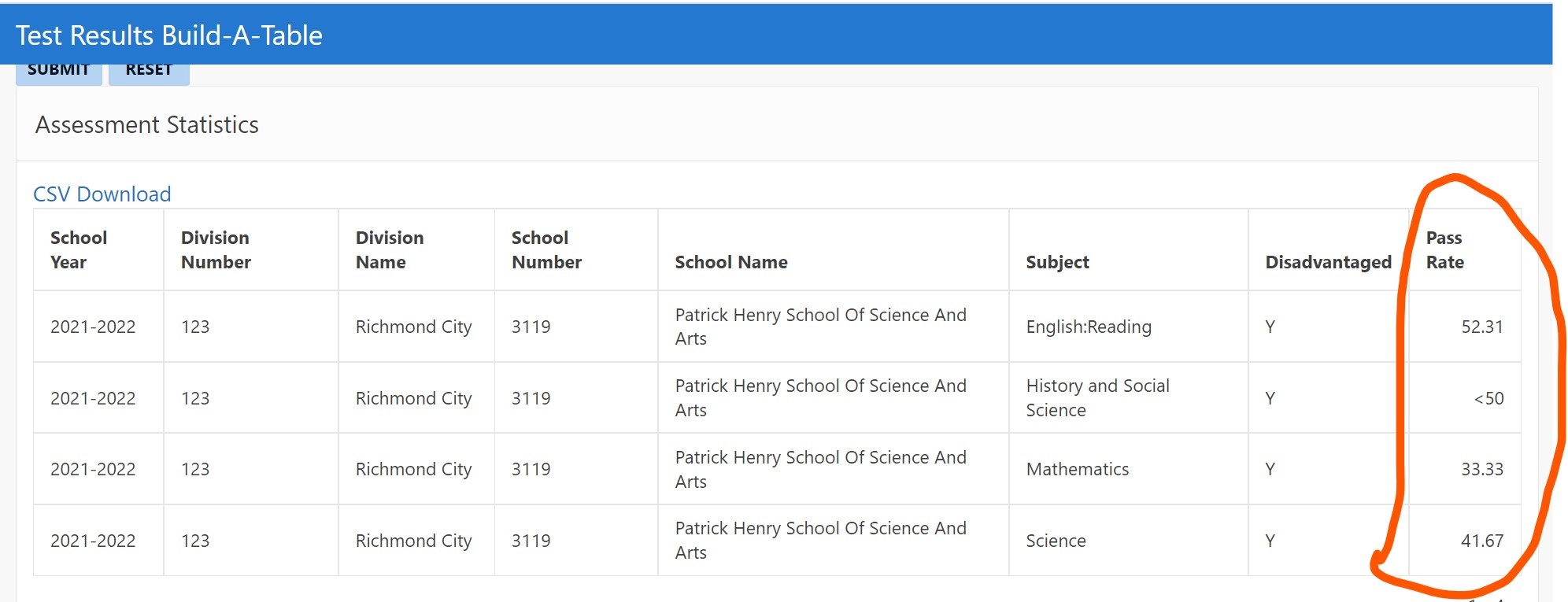
Task: Click the Assessment Statistics panel heading
Action: click(x=147, y=125)
